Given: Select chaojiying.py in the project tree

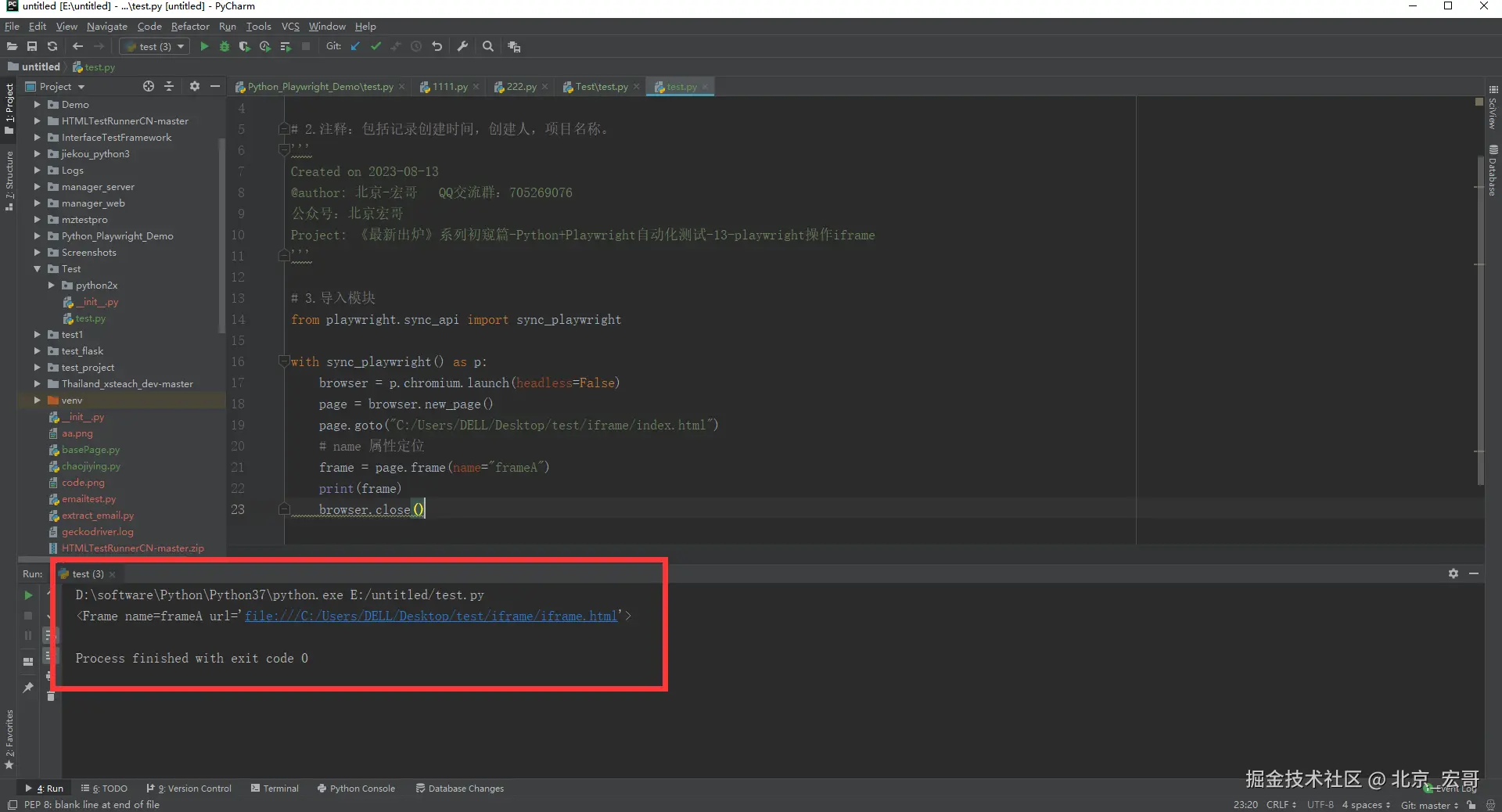Looking at the screenshot, I should (91, 466).
